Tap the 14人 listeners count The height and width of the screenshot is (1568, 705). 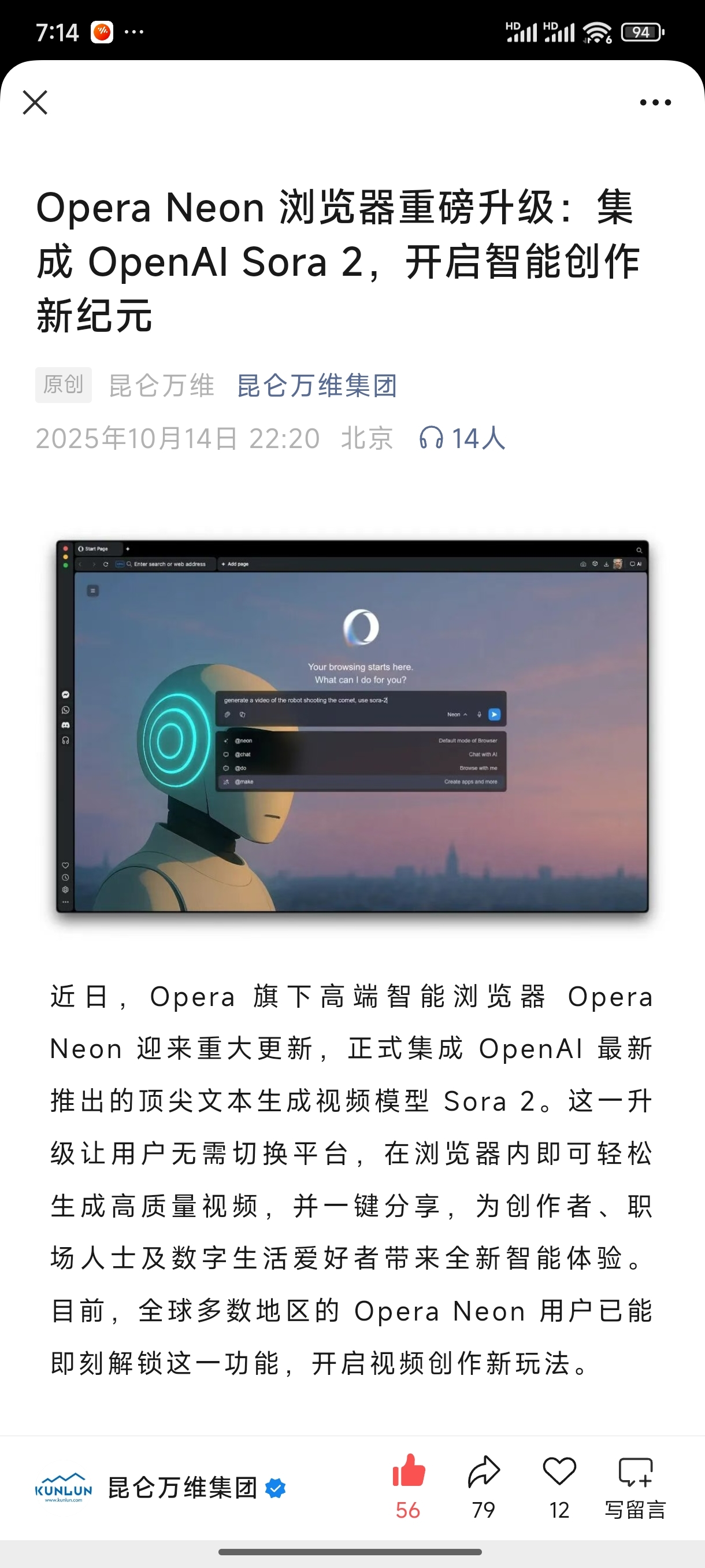point(478,438)
